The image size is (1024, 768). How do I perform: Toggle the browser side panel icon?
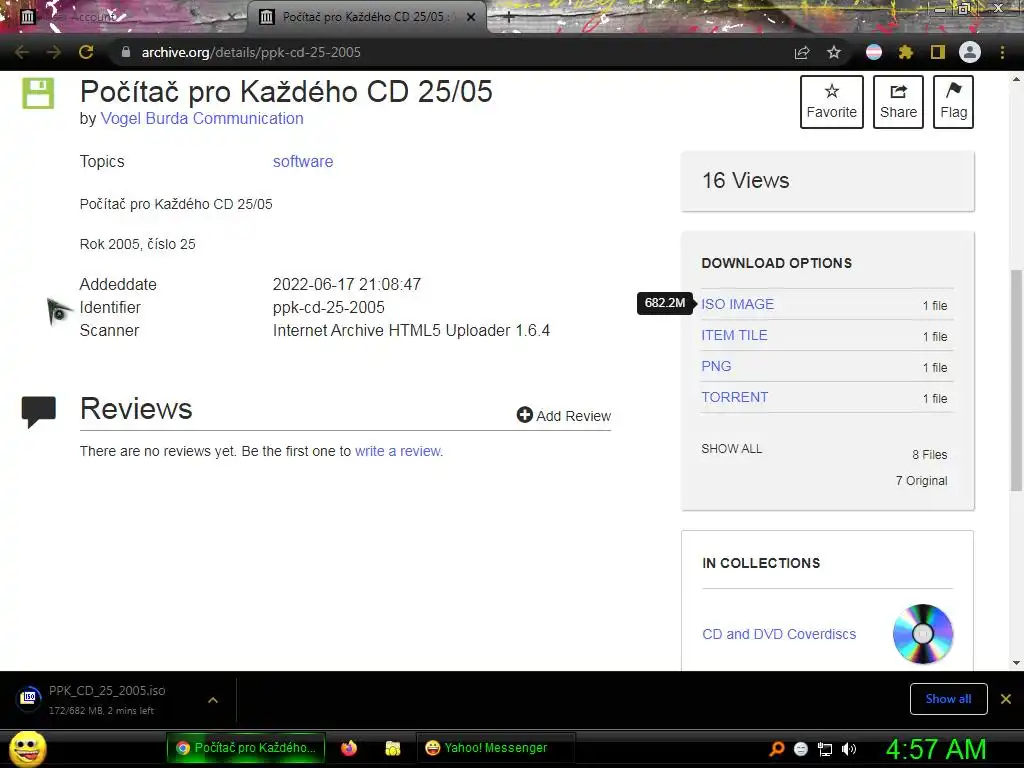pyautogui.click(x=938, y=52)
